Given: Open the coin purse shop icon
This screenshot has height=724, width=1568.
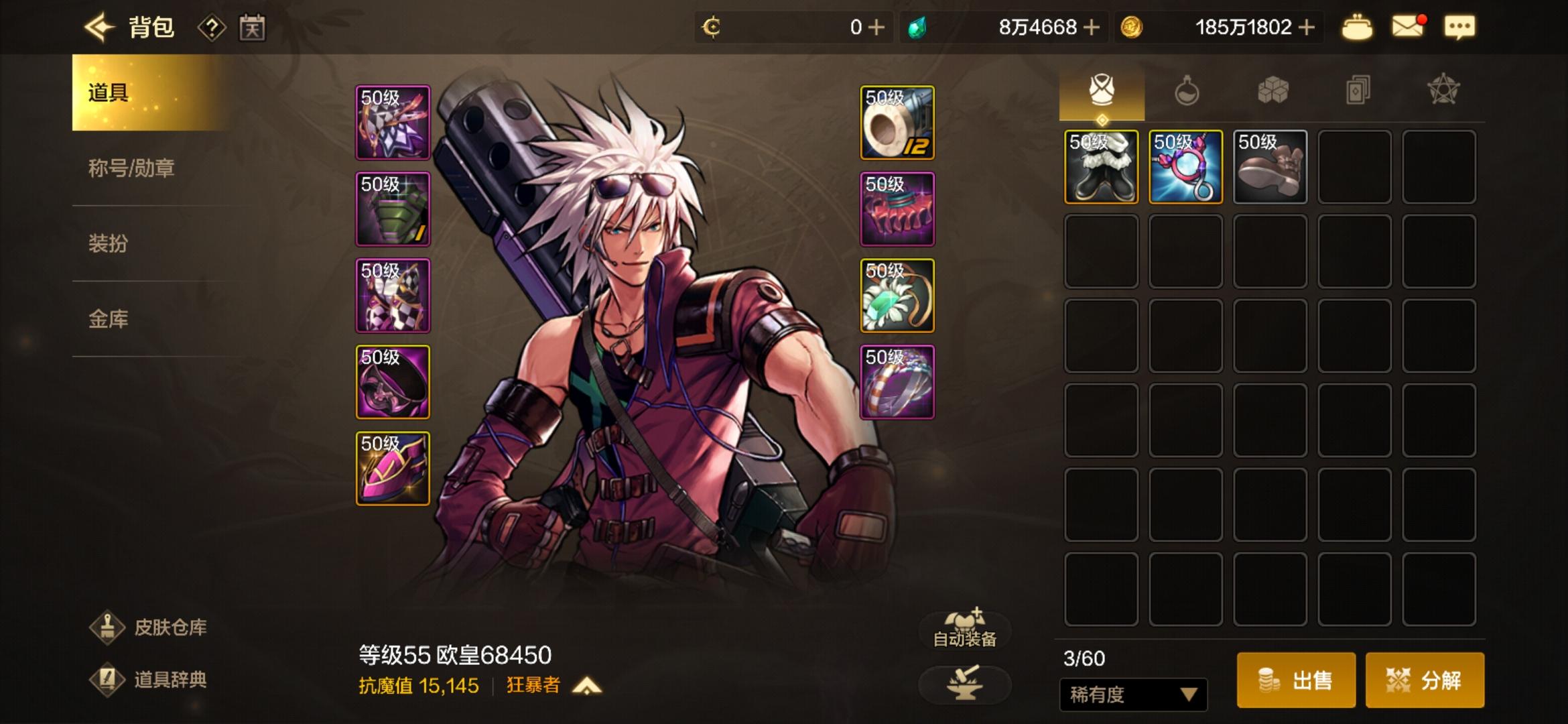Looking at the screenshot, I should pyautogui.click(x=1357, y=27).
